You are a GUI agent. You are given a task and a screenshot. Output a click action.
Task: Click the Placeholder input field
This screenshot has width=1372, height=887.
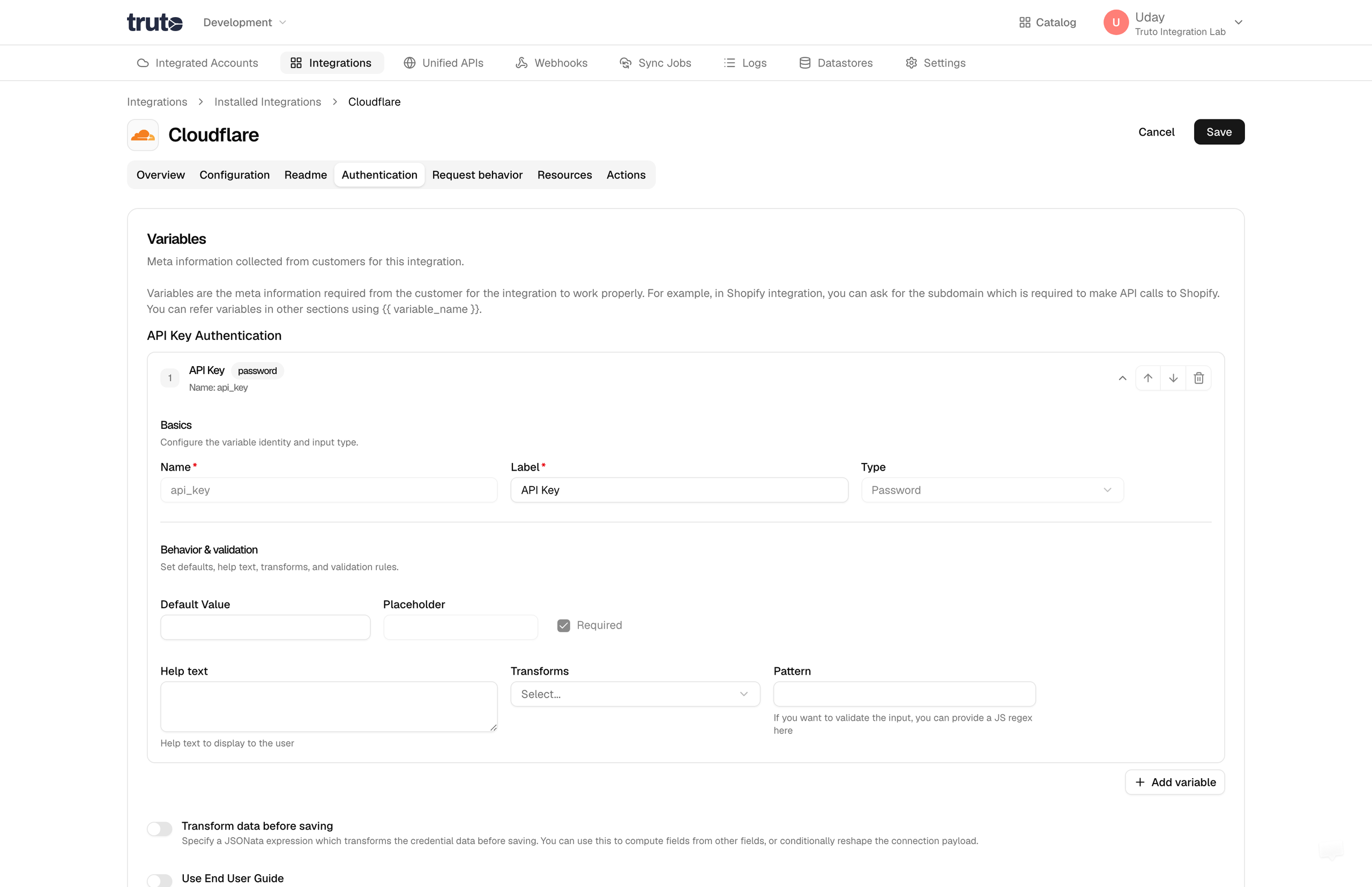pyautogui.click(x=460, y=627)
